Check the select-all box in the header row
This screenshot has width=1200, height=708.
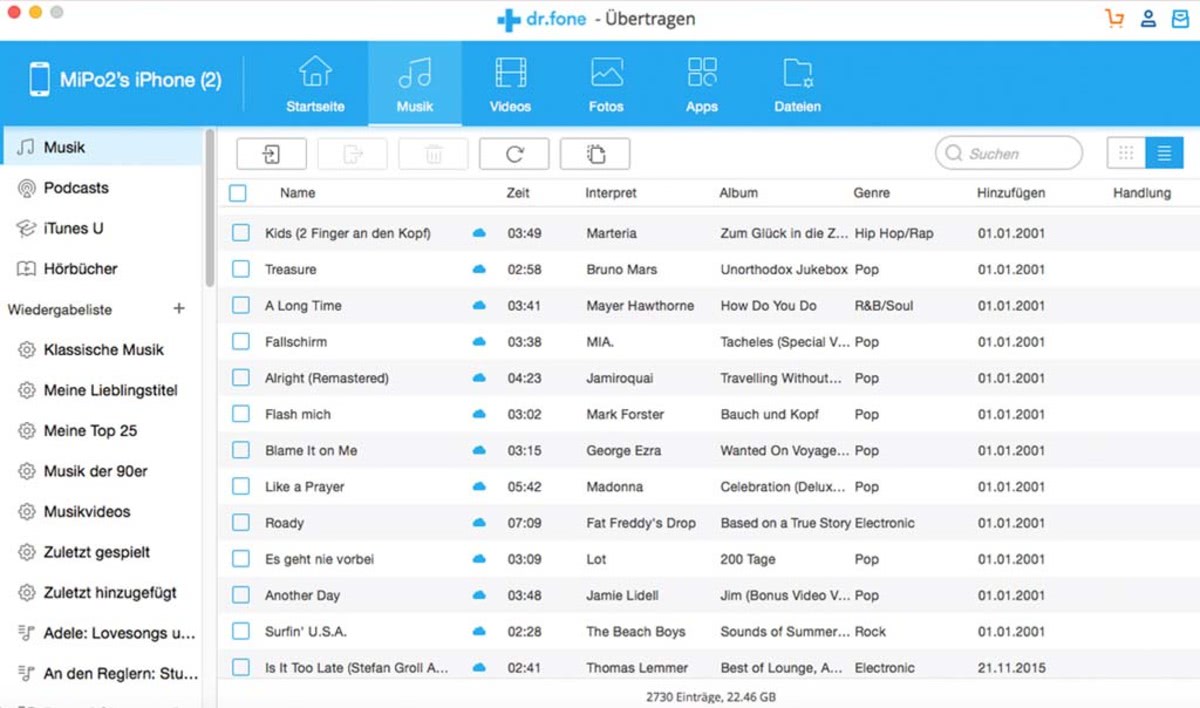(238, 193)
